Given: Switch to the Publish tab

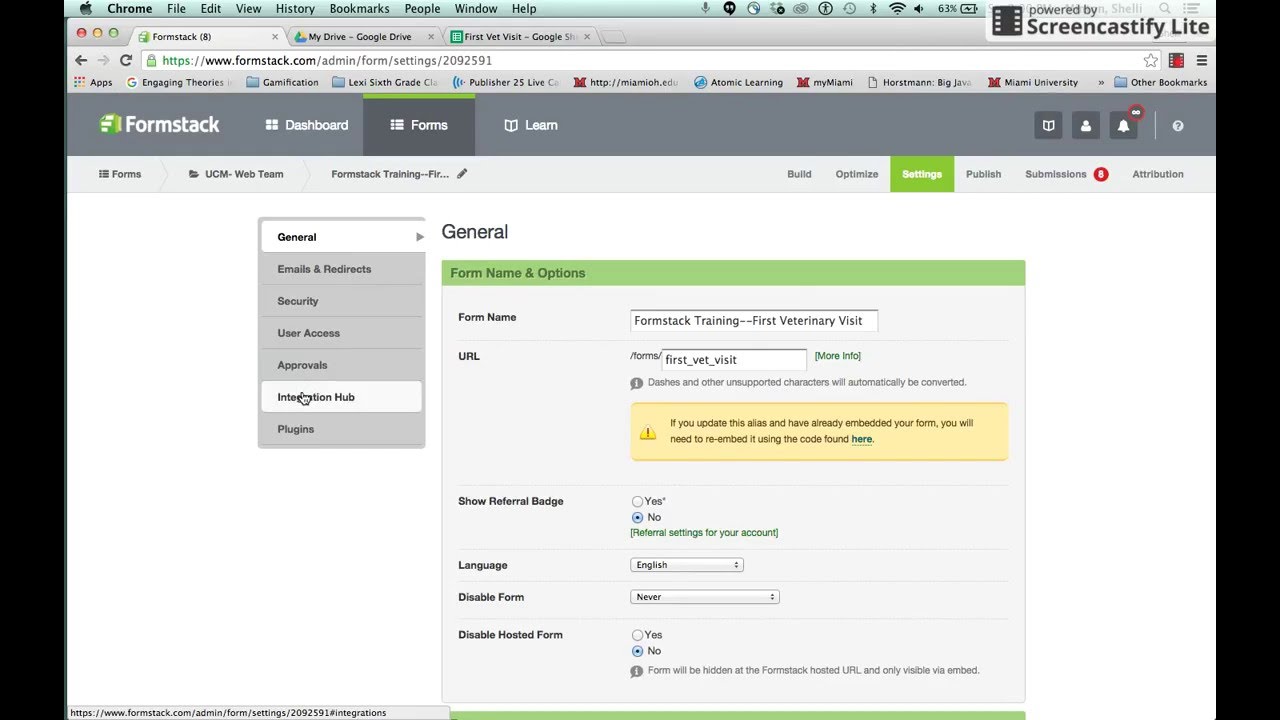Looking at the screenshot, I should (x=983, y=174).
